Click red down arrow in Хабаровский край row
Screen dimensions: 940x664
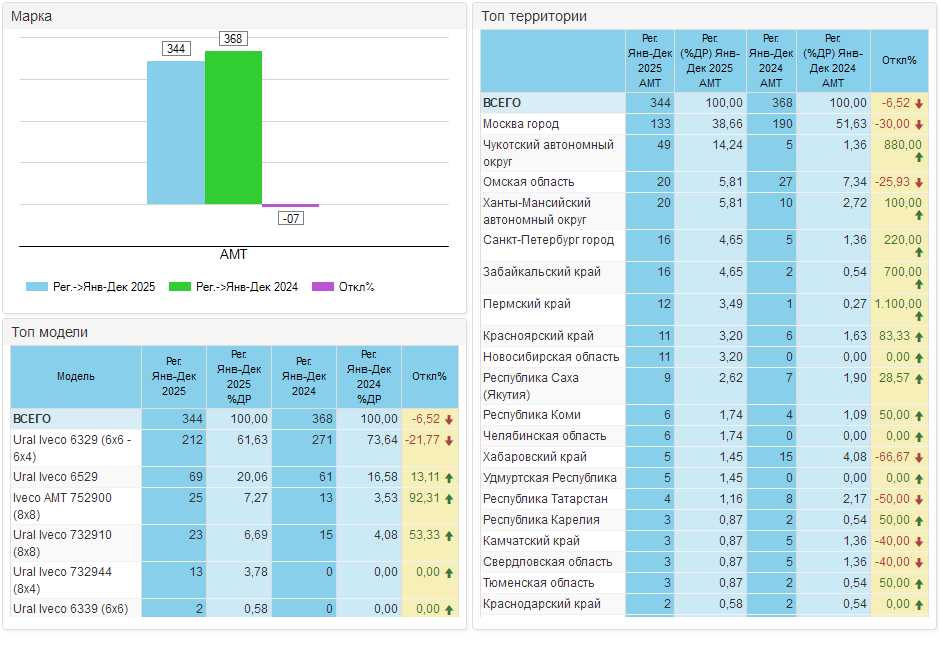919,457
